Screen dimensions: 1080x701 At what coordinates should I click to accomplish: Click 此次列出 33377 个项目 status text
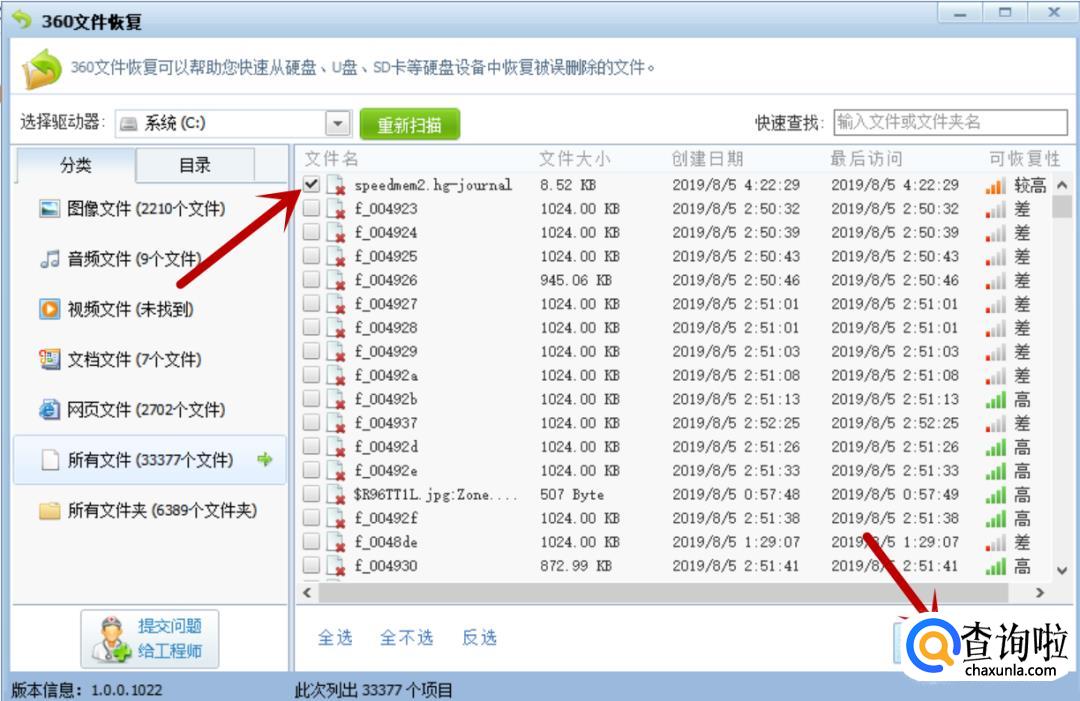click(x=373, y=690)
